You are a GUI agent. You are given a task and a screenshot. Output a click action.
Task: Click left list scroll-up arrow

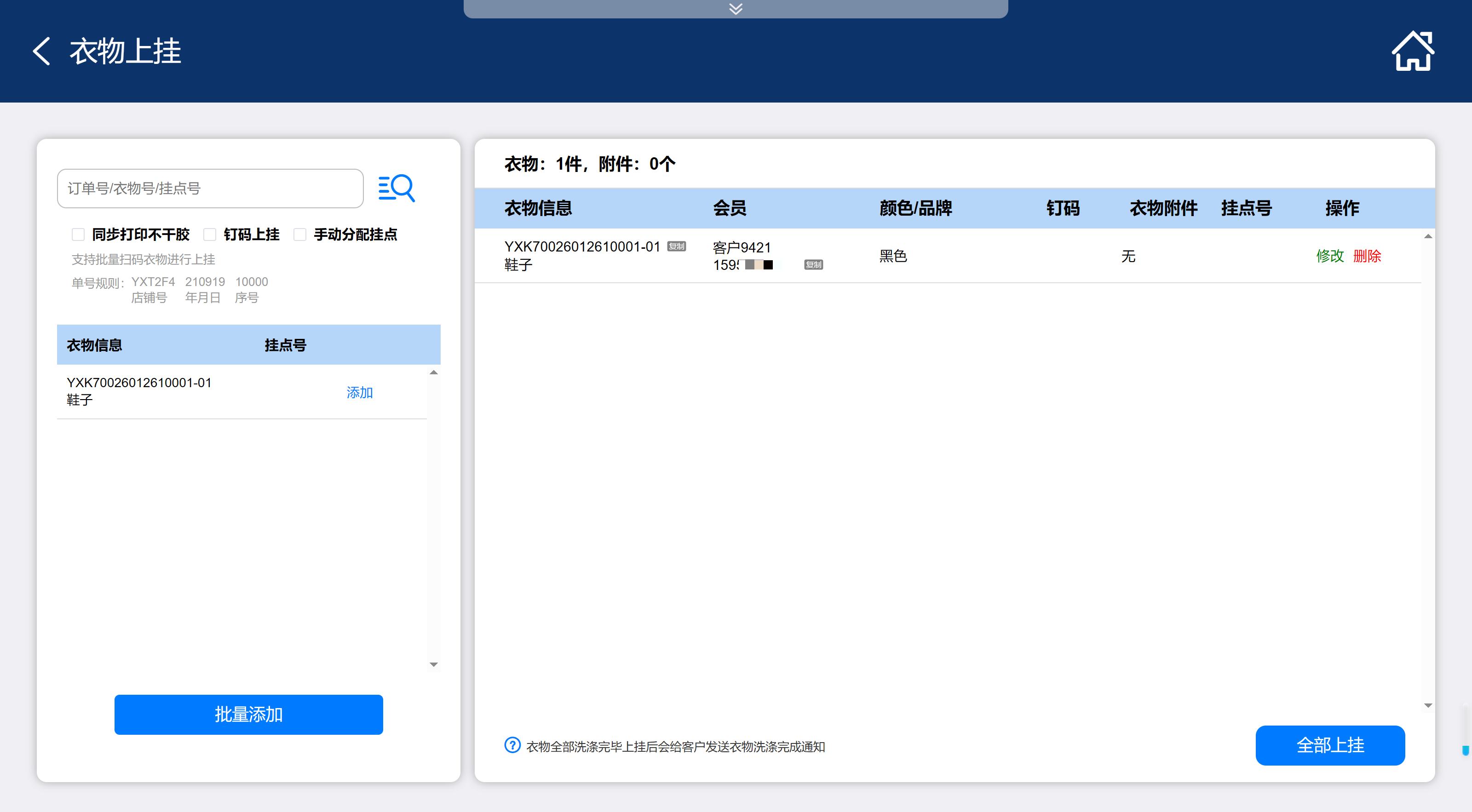click(434, 372)
